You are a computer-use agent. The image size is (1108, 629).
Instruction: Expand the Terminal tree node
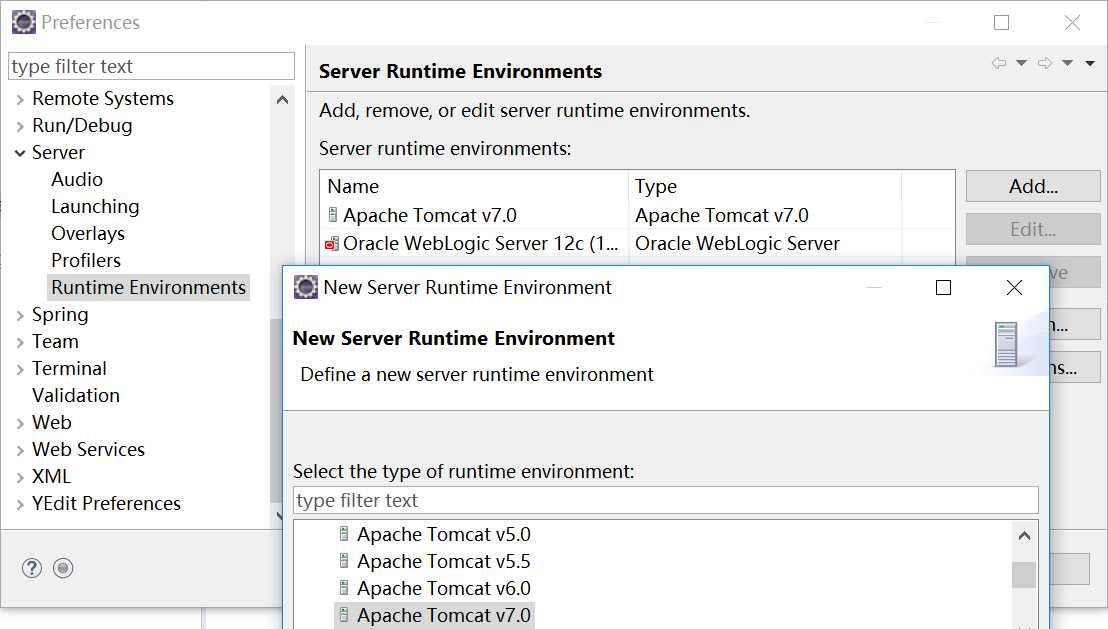[20, 370]
